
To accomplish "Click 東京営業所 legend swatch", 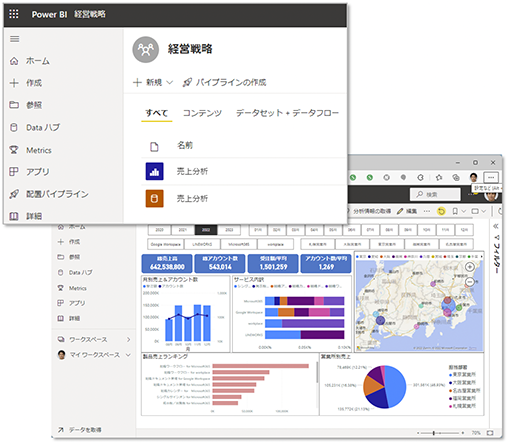I will [450, 375].
